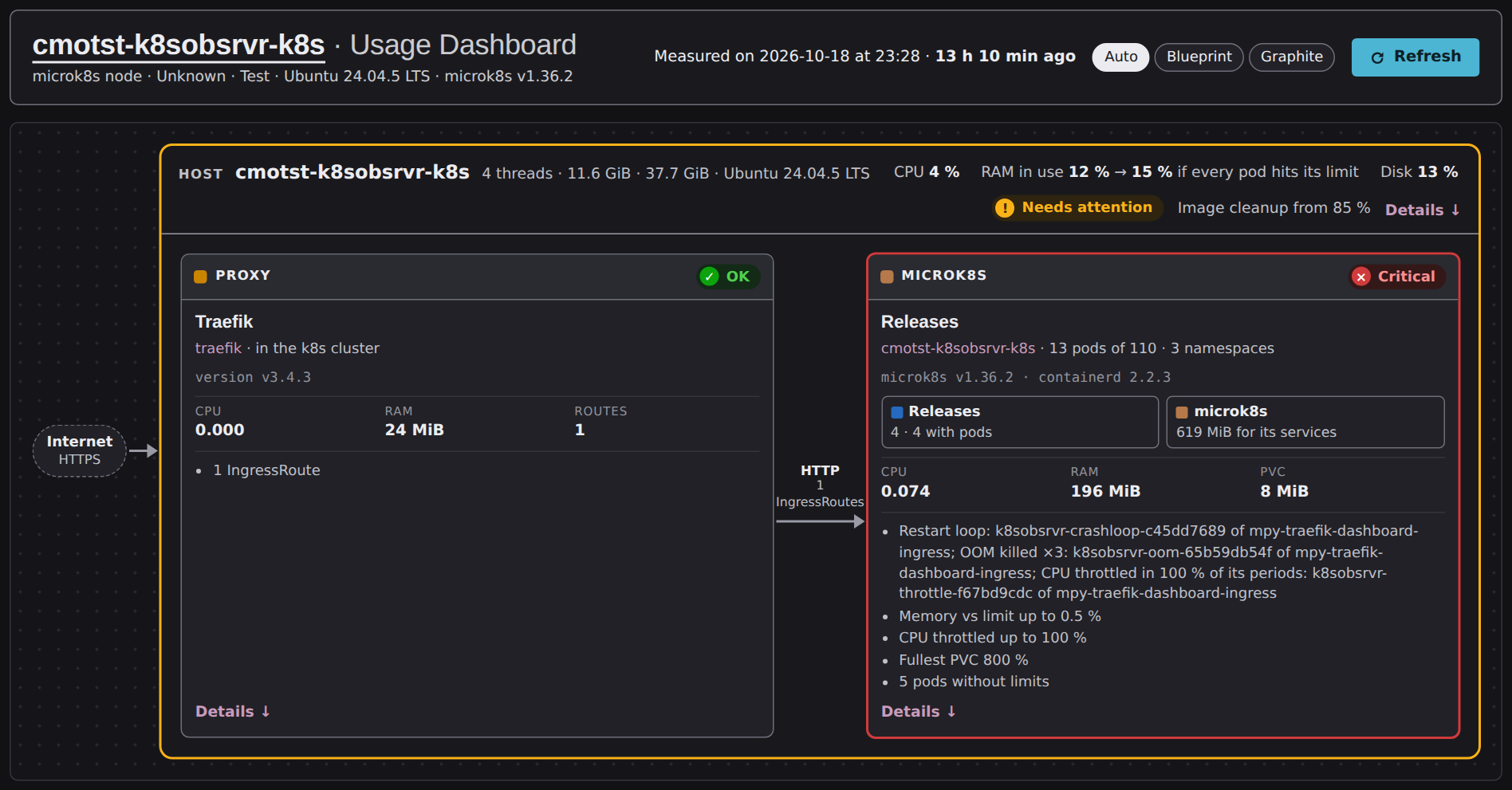Switch to the Graphite theme

(x=1291, y=57)
